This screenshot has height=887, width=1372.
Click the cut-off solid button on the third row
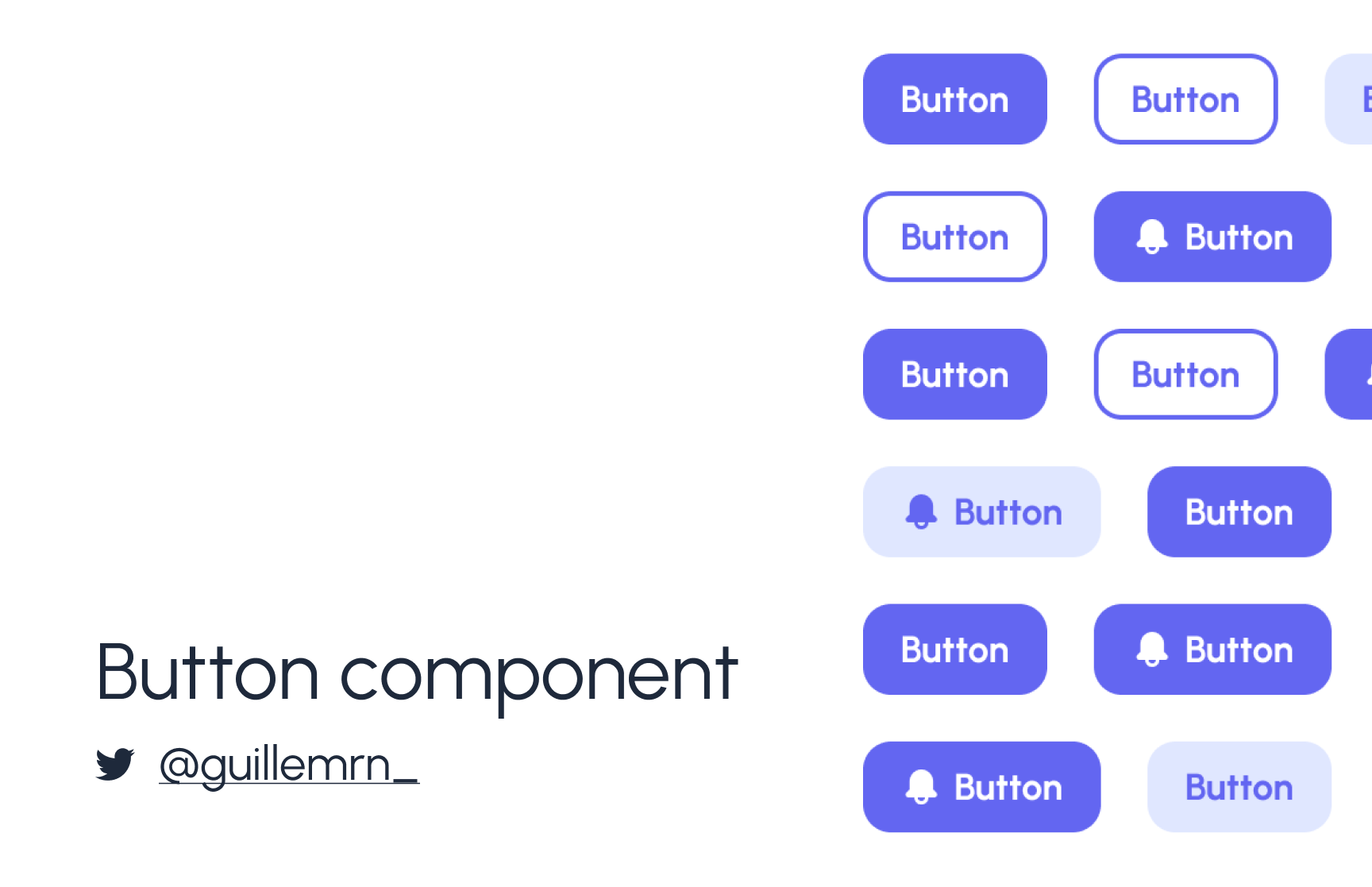(1349, 374)
